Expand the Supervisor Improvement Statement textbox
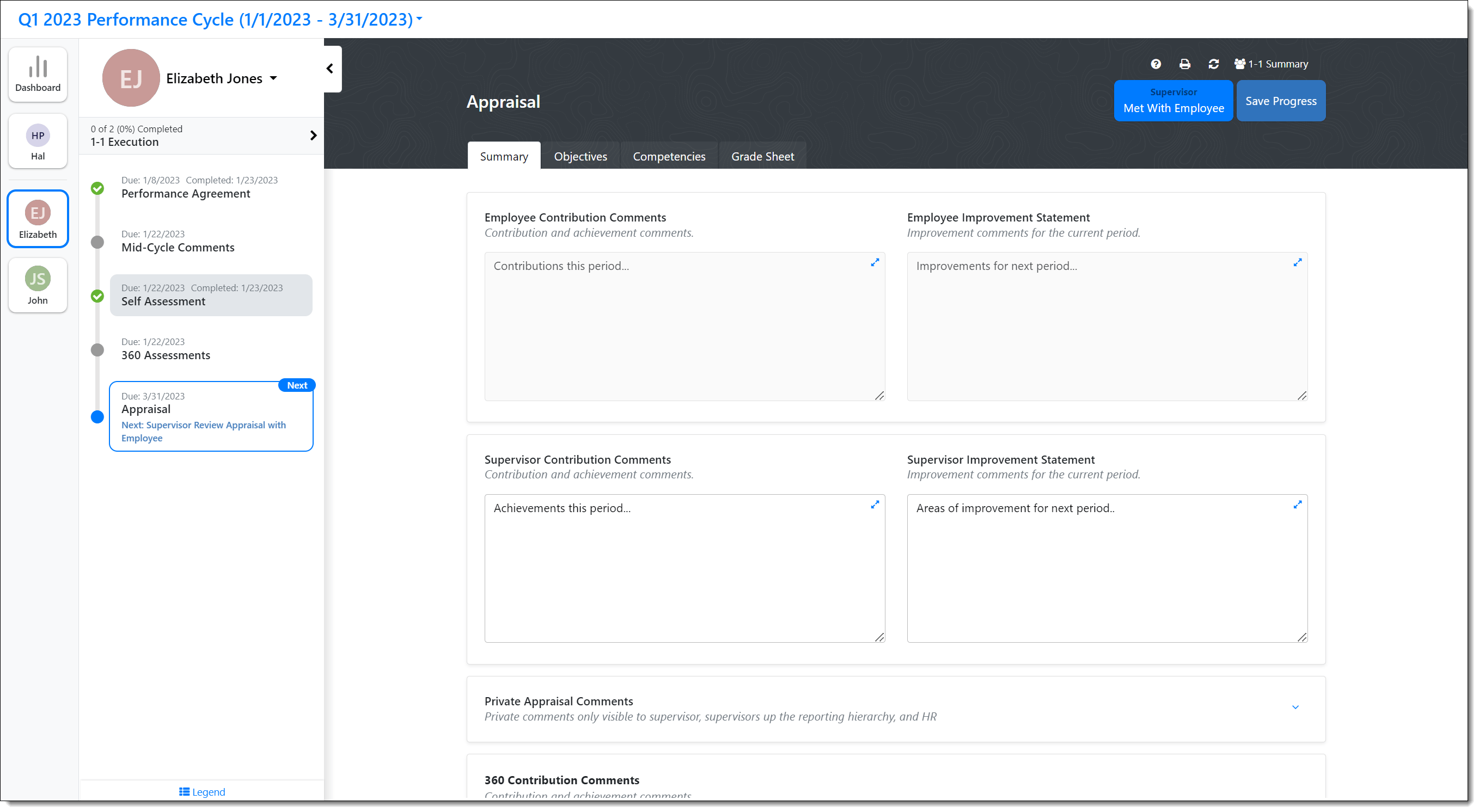 [1297, 505]
